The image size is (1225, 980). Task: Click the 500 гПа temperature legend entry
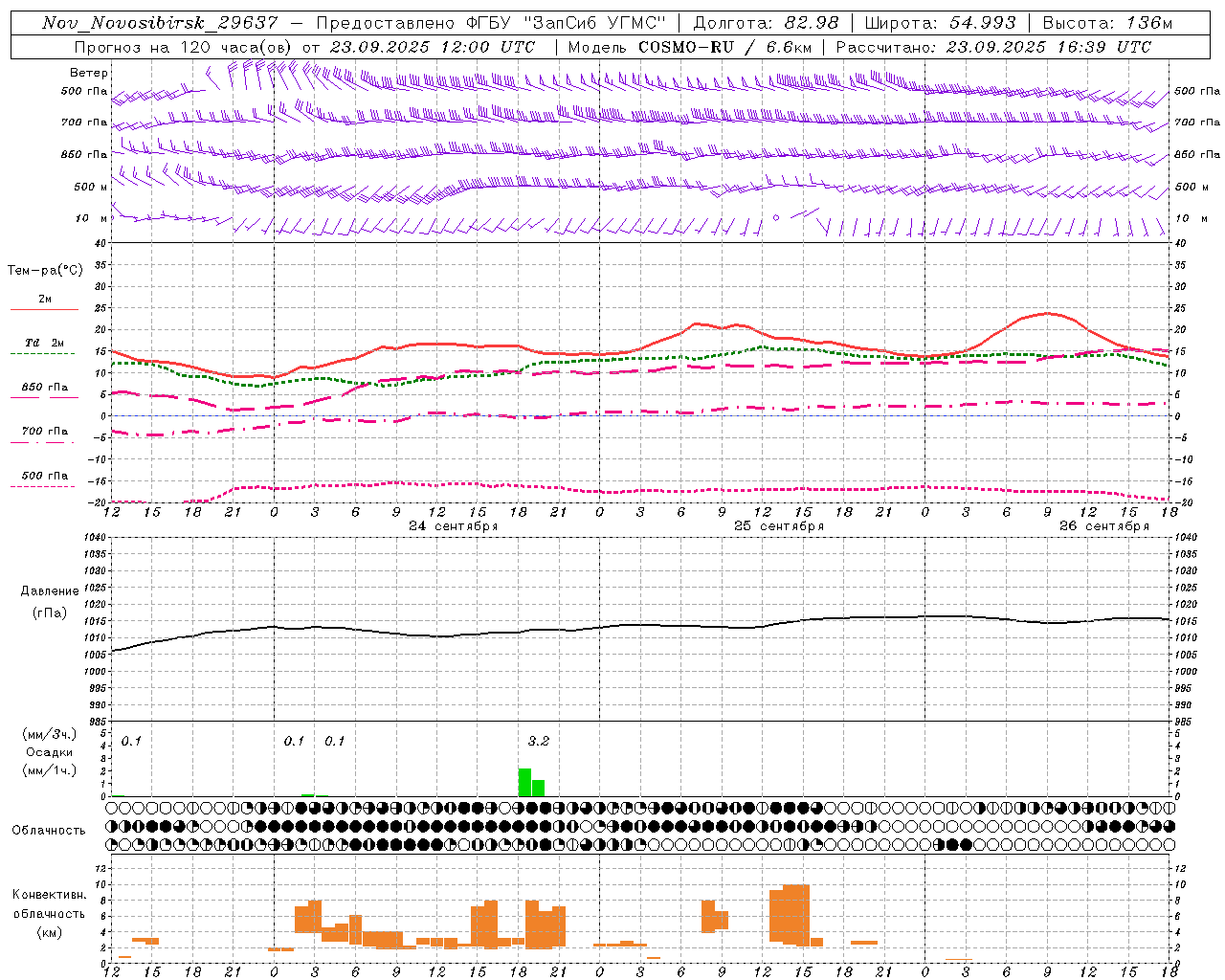click(44, 479)
